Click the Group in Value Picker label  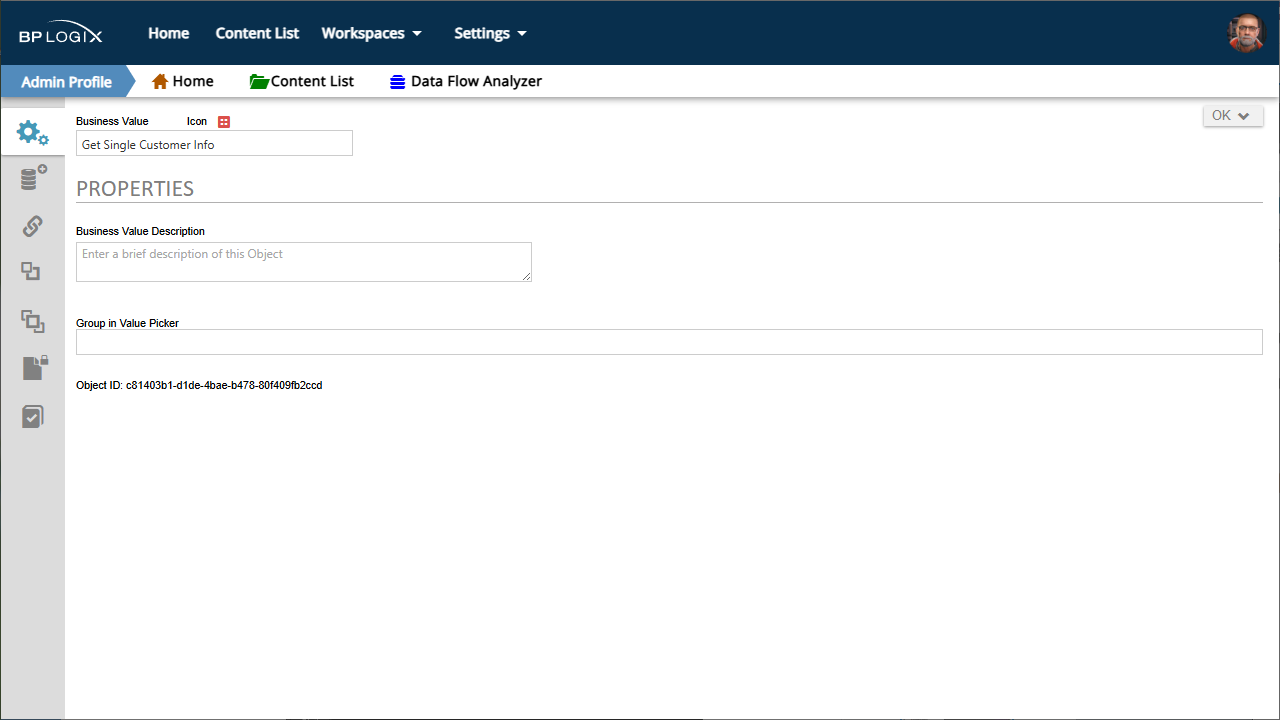[127, 323]
